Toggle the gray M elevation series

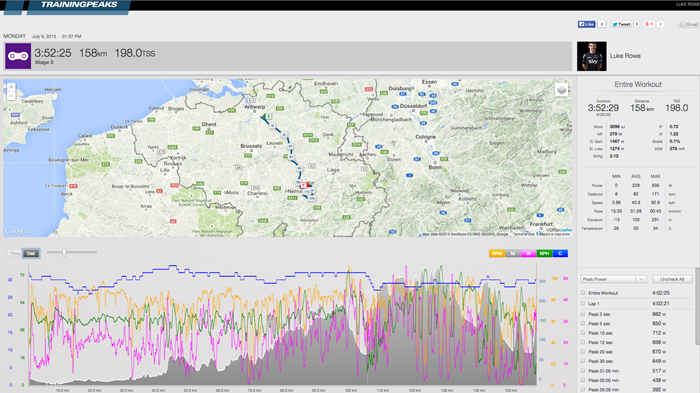[x=512, y=253]
